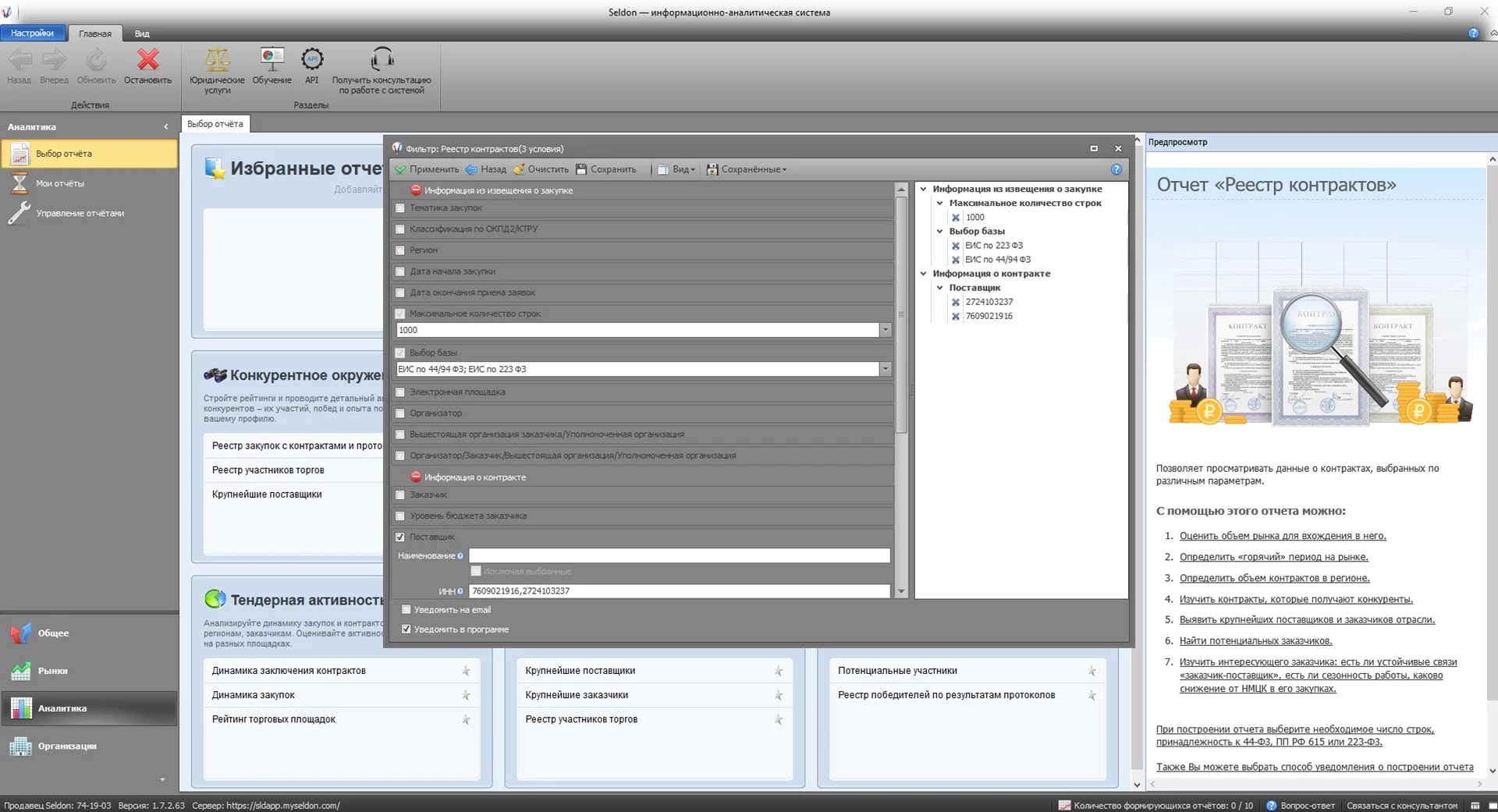
Task: Remove 1000 value from conditions tree
Action: point(956,218)
